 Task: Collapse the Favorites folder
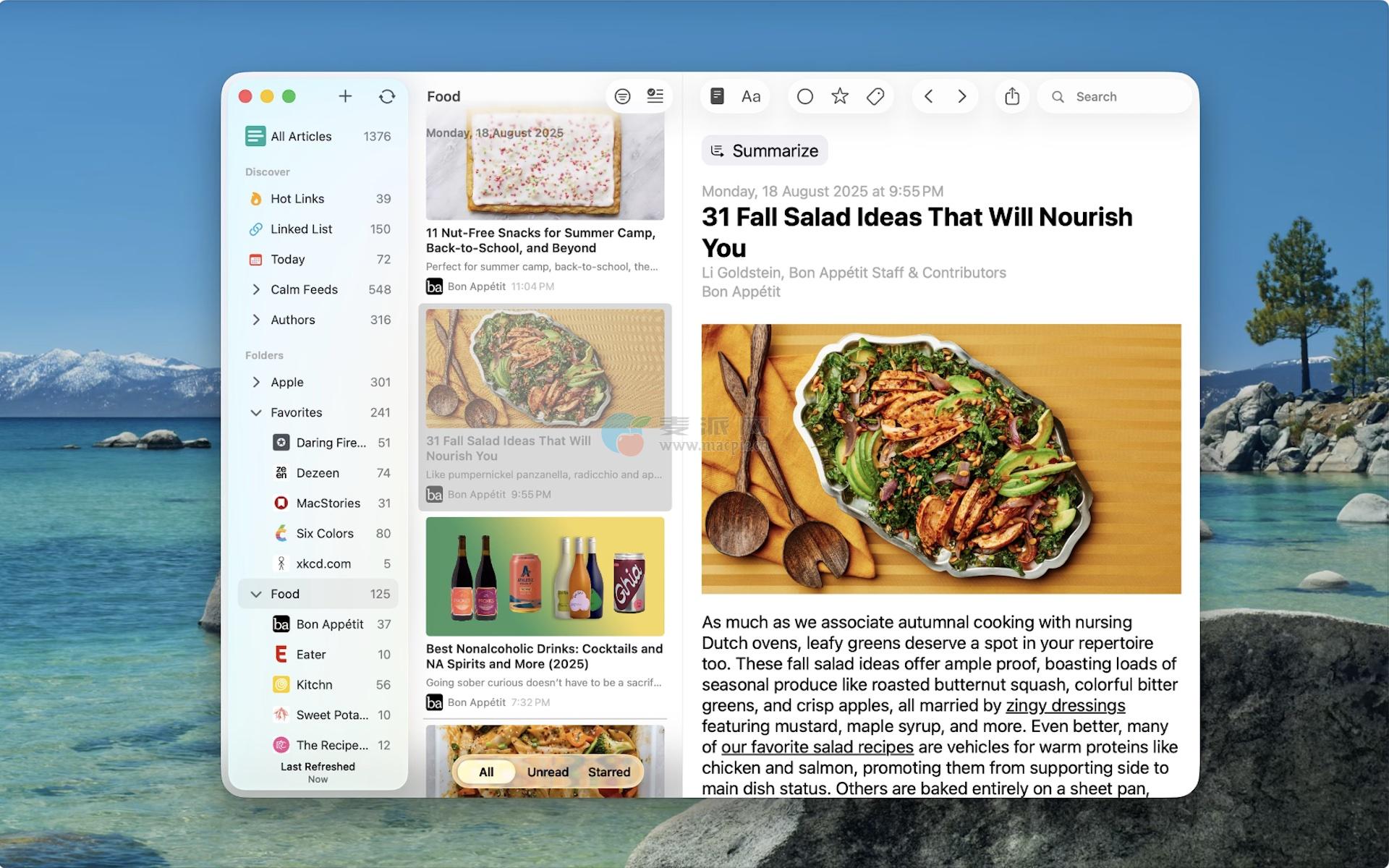click(256, 412)
